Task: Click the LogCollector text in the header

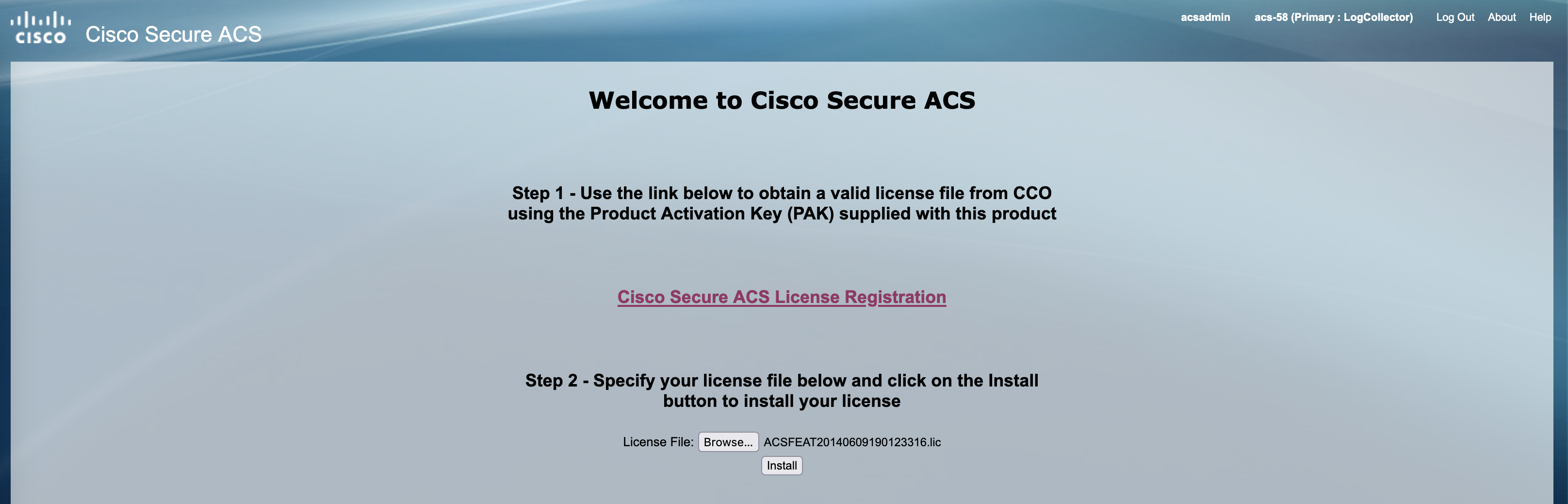Action: [1377, 17]
